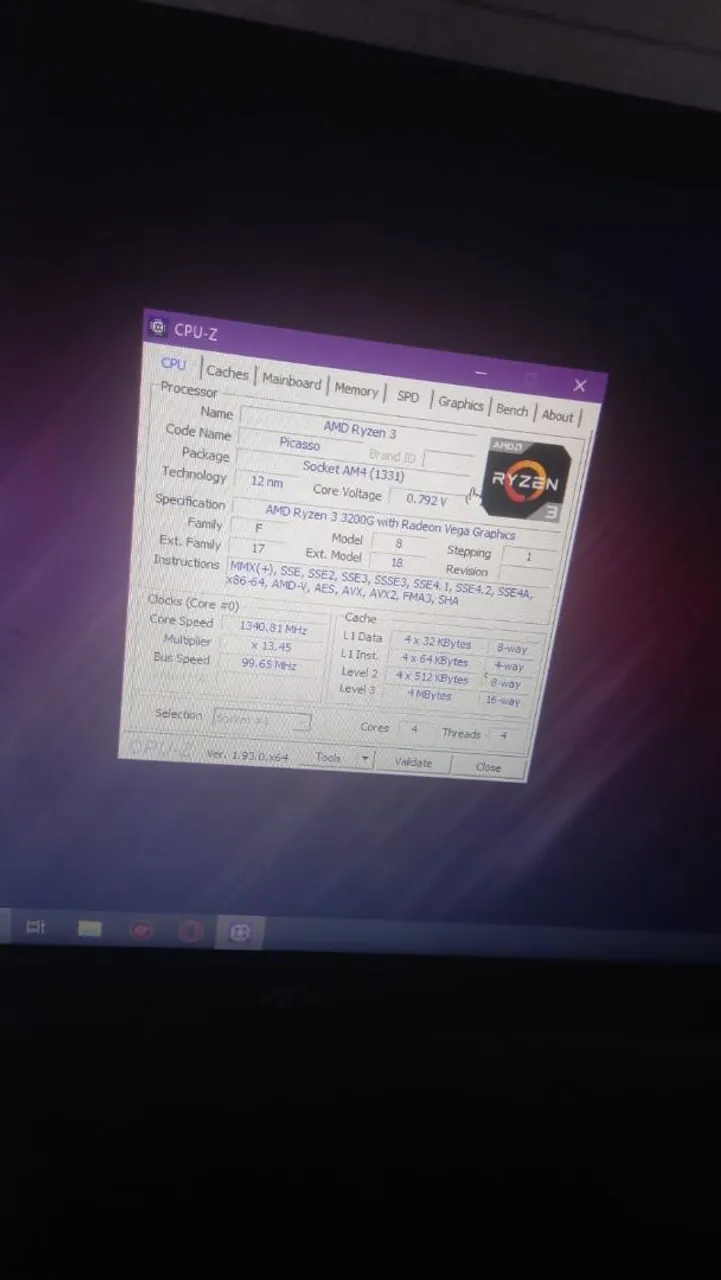The height and width of the screenshot is (1280, 721).
Task: Click the Family value F
Action: coord(259,527)
